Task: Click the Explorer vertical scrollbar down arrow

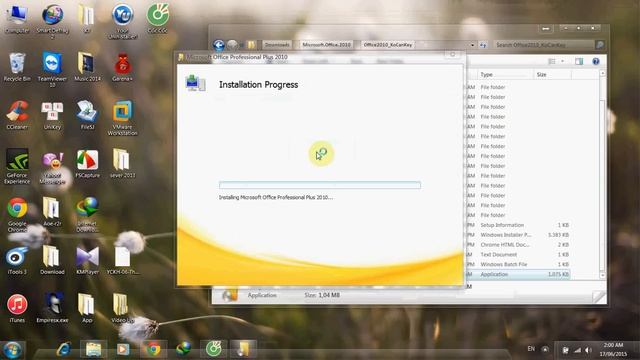Action: [602, 276]
